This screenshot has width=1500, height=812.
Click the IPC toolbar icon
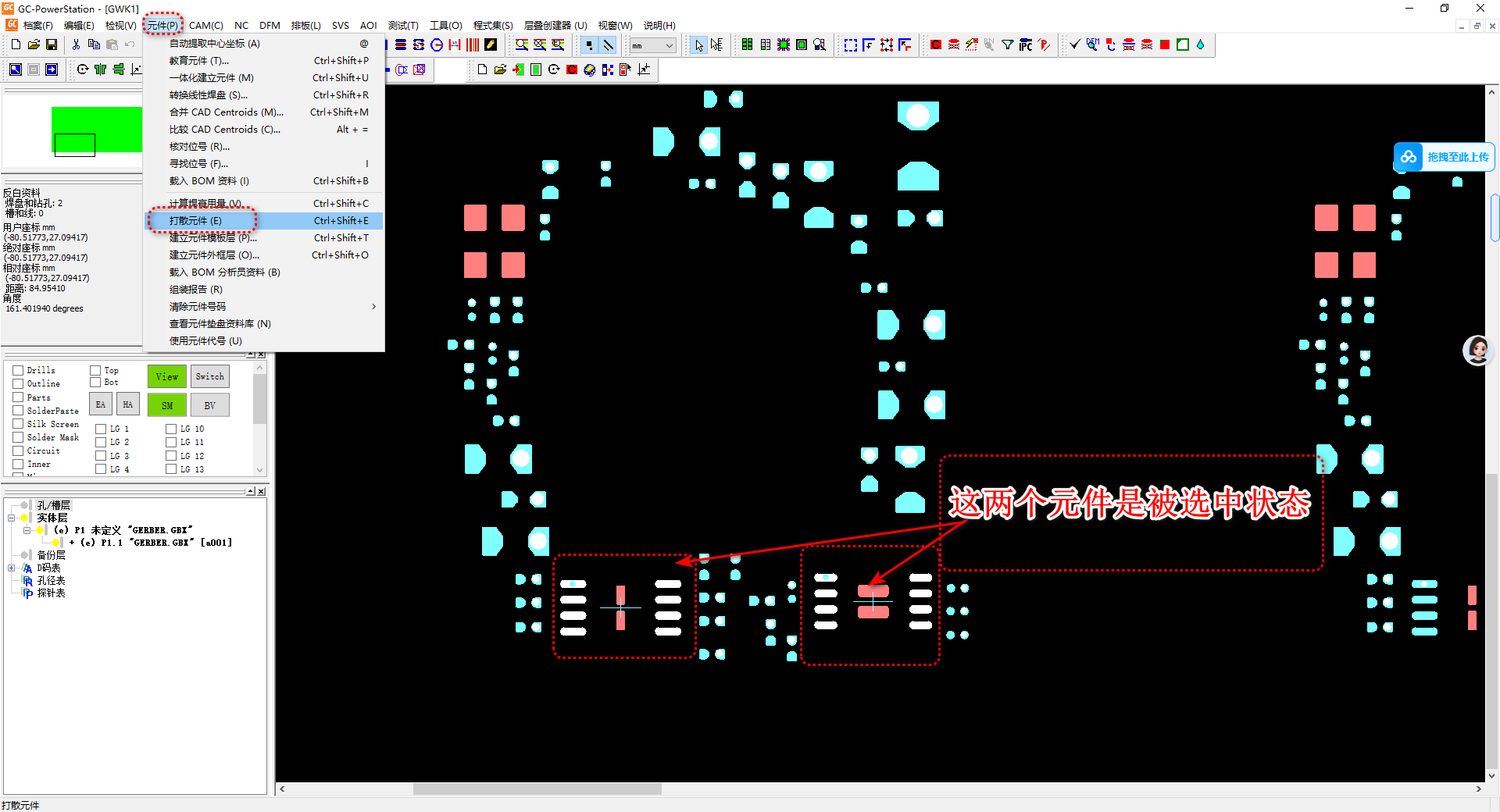[x=1026, y=45]
